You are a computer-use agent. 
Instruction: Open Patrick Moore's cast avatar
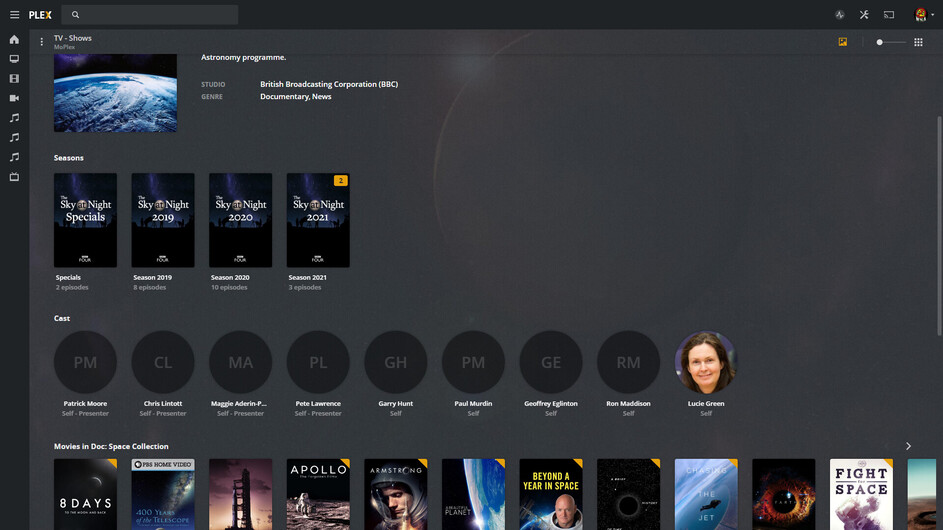[x=85, y=362]
